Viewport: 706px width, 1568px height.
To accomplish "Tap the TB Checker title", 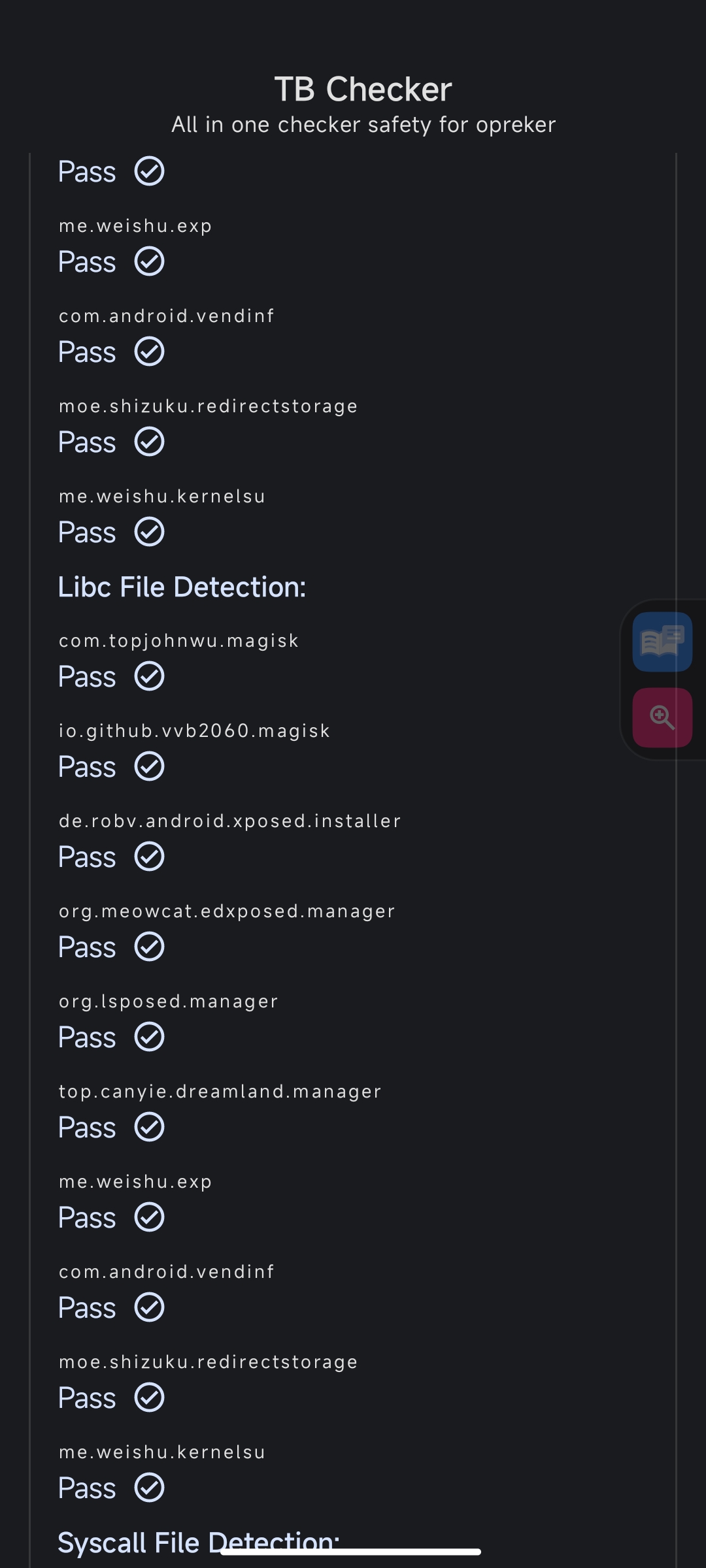I will [363, 90].
